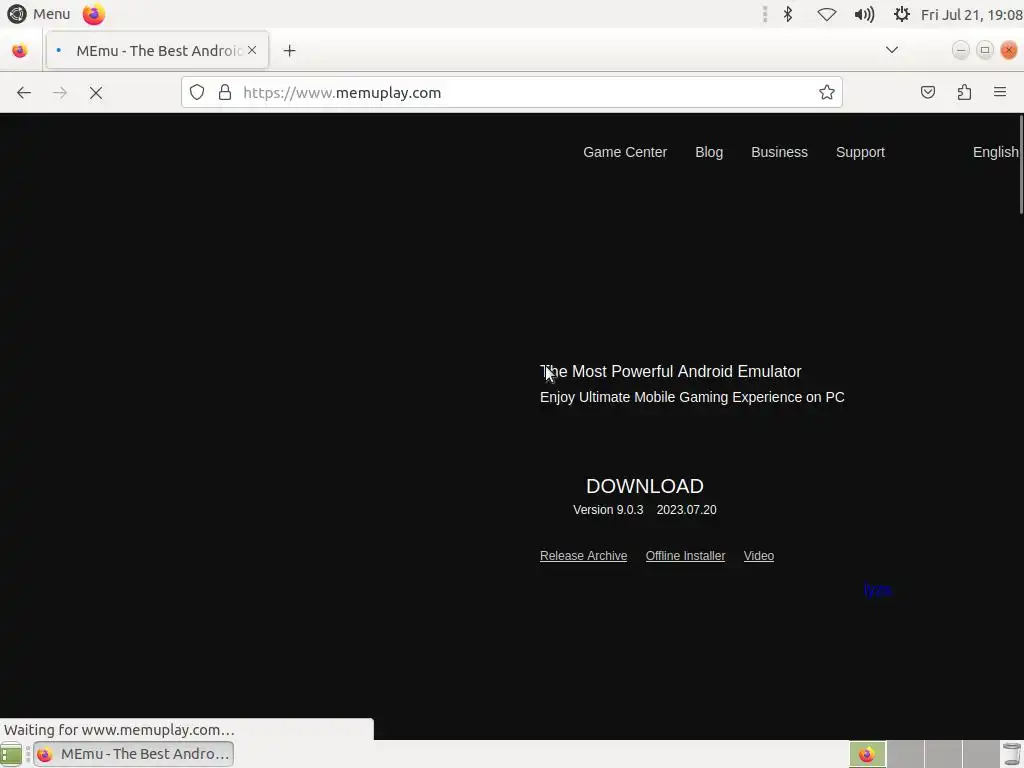Click the page vertical scrollbar thumb
1024x768 pixels.
(1021, 163)
